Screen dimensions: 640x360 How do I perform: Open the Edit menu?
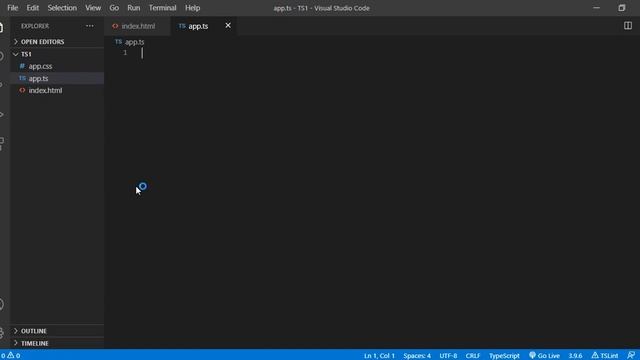(x=33, y=8)
